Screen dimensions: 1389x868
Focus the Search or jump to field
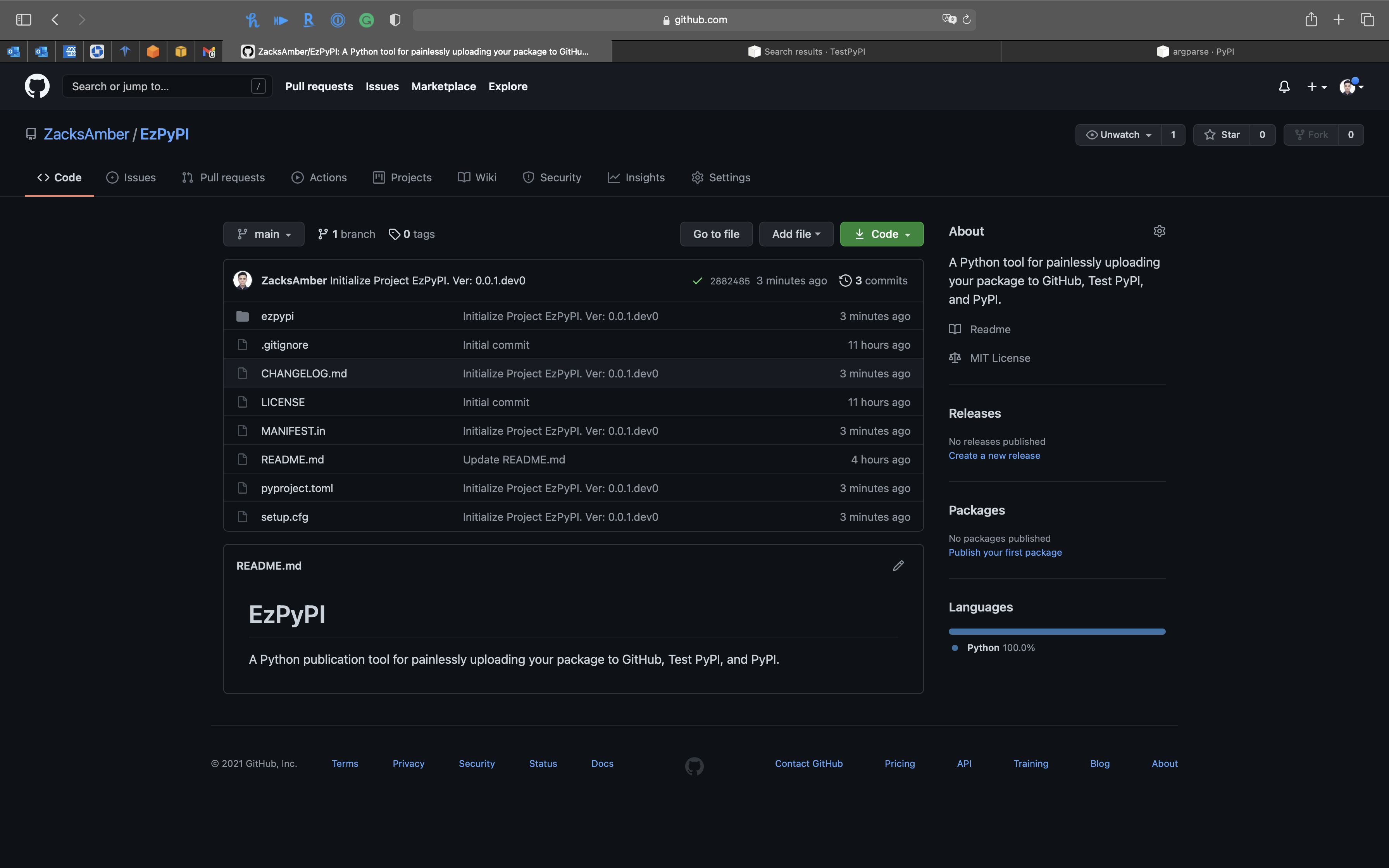tap(161, 87)
